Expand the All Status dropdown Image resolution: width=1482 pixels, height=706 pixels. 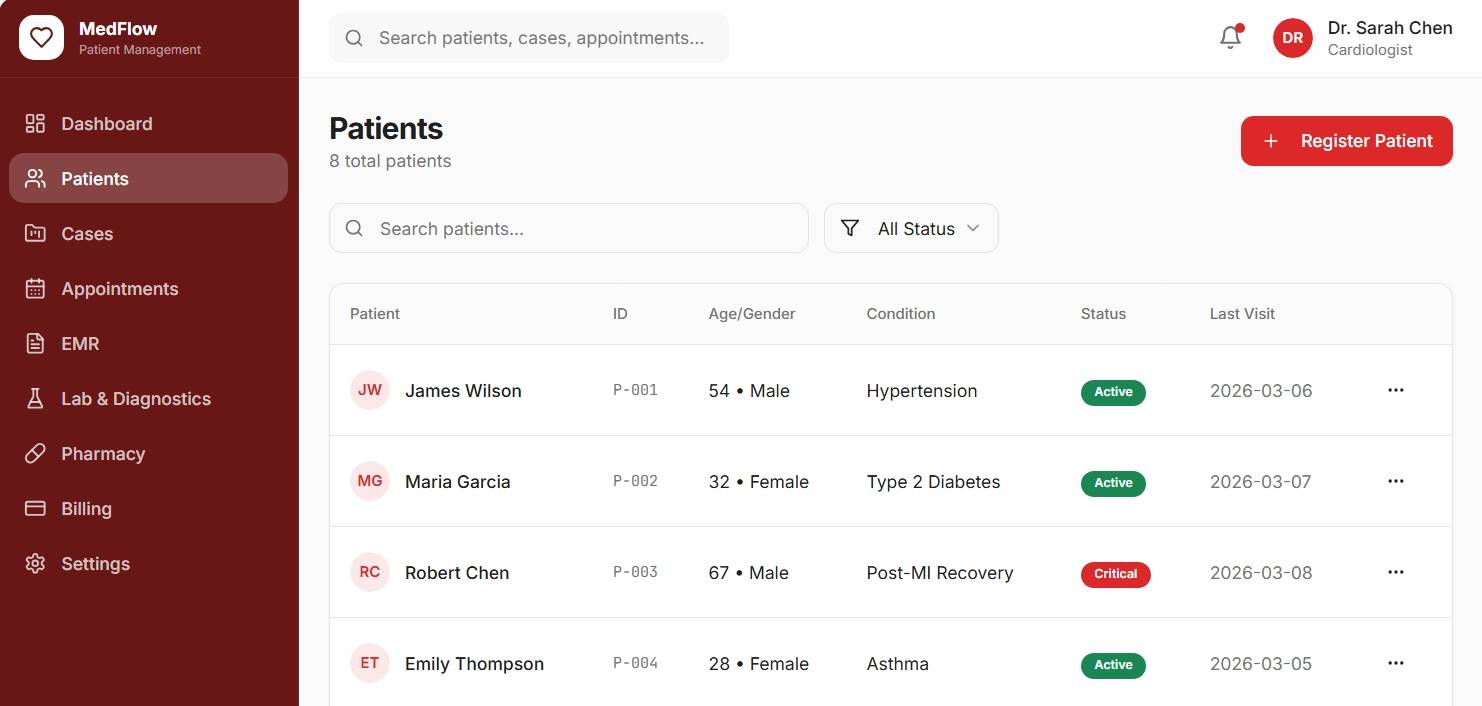[x=911, y=229]
